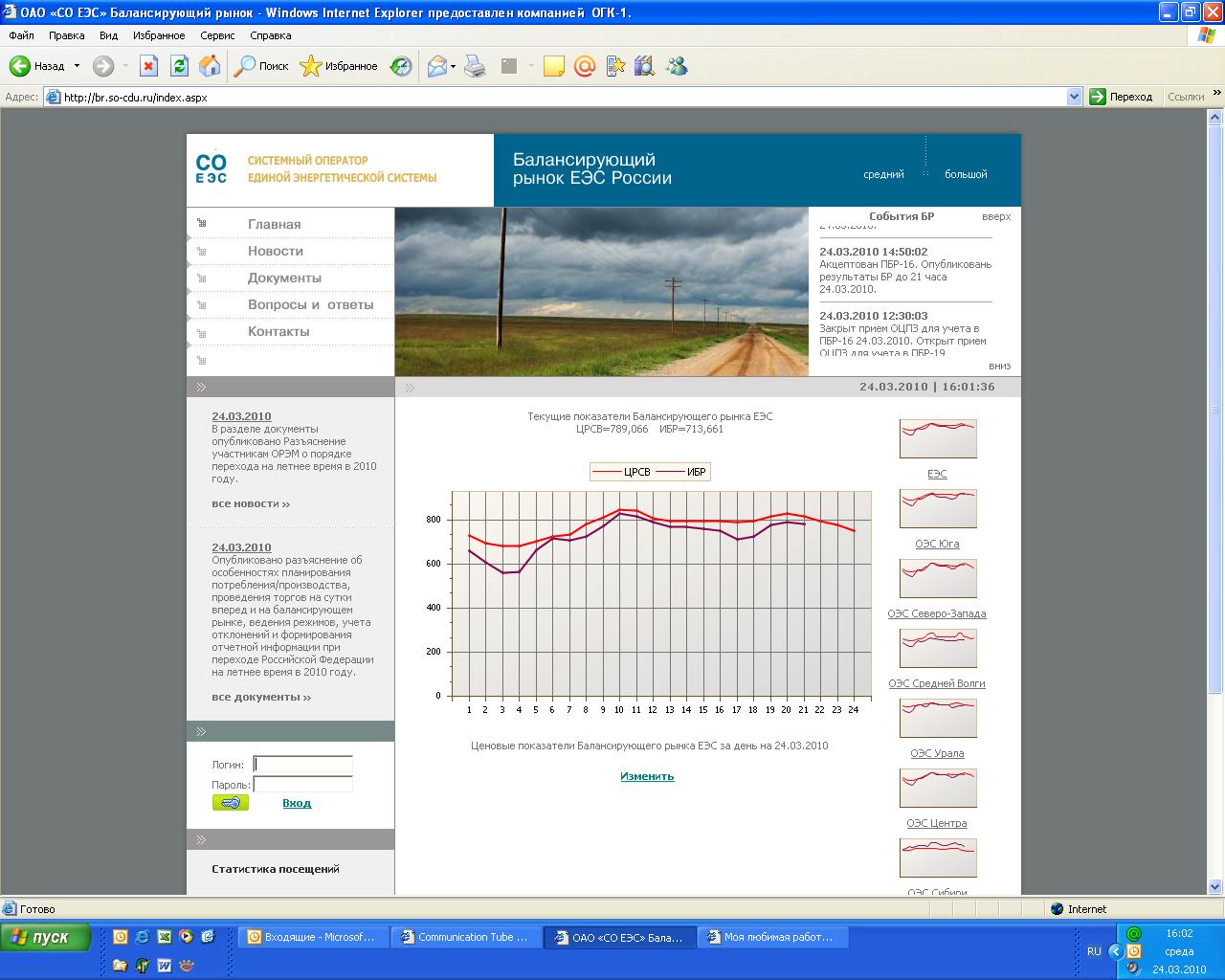Open the Mail icon dropdown arrow

coord(454,66)
